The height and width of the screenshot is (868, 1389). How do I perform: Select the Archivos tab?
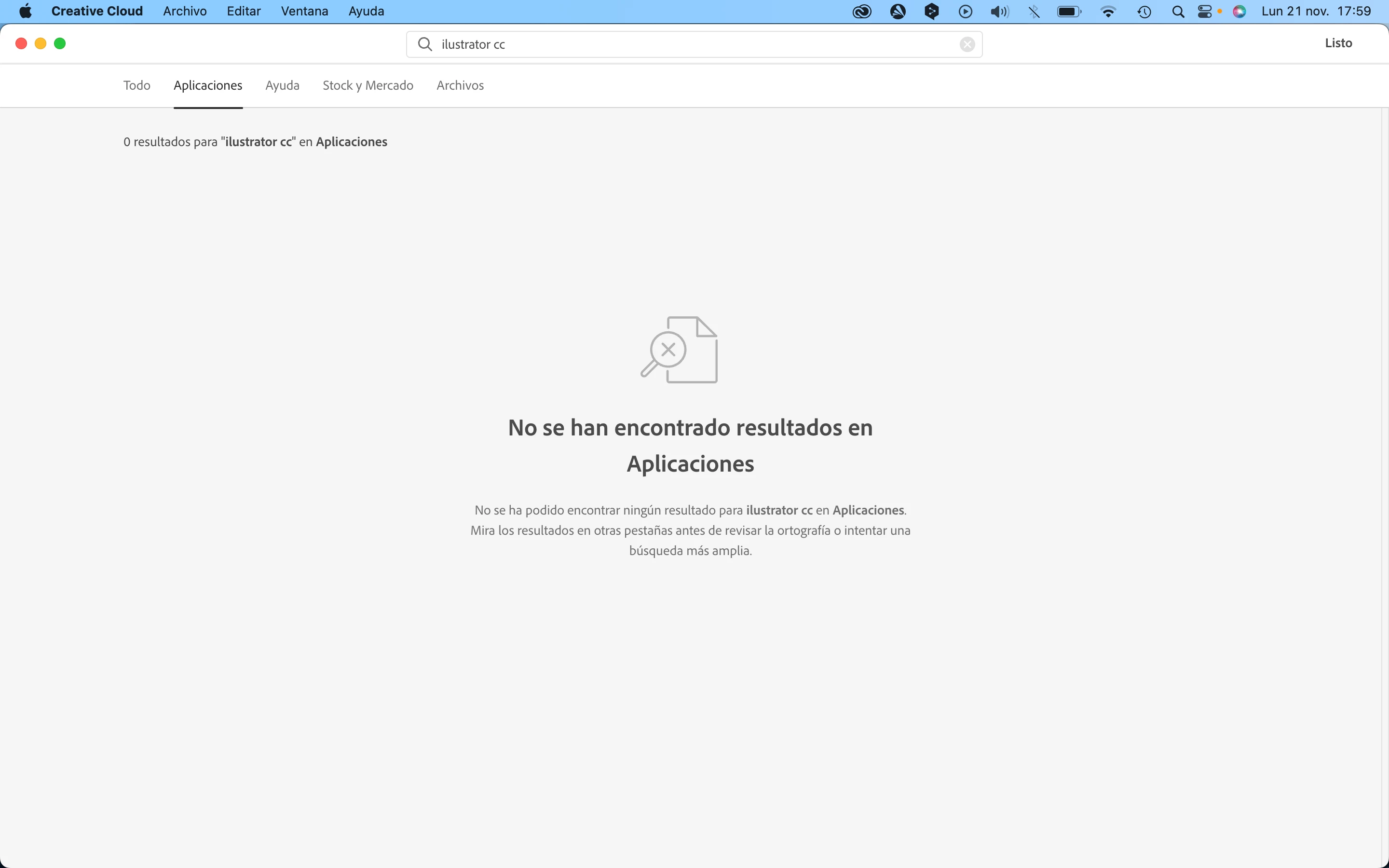(x=460, y=85)
